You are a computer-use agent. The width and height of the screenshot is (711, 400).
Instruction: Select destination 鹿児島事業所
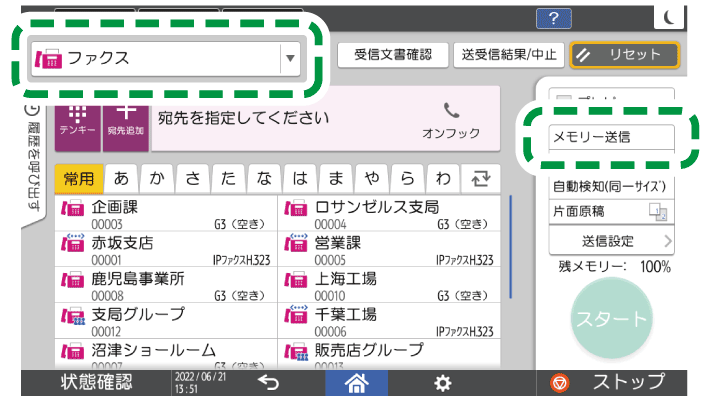coord(166,285)
